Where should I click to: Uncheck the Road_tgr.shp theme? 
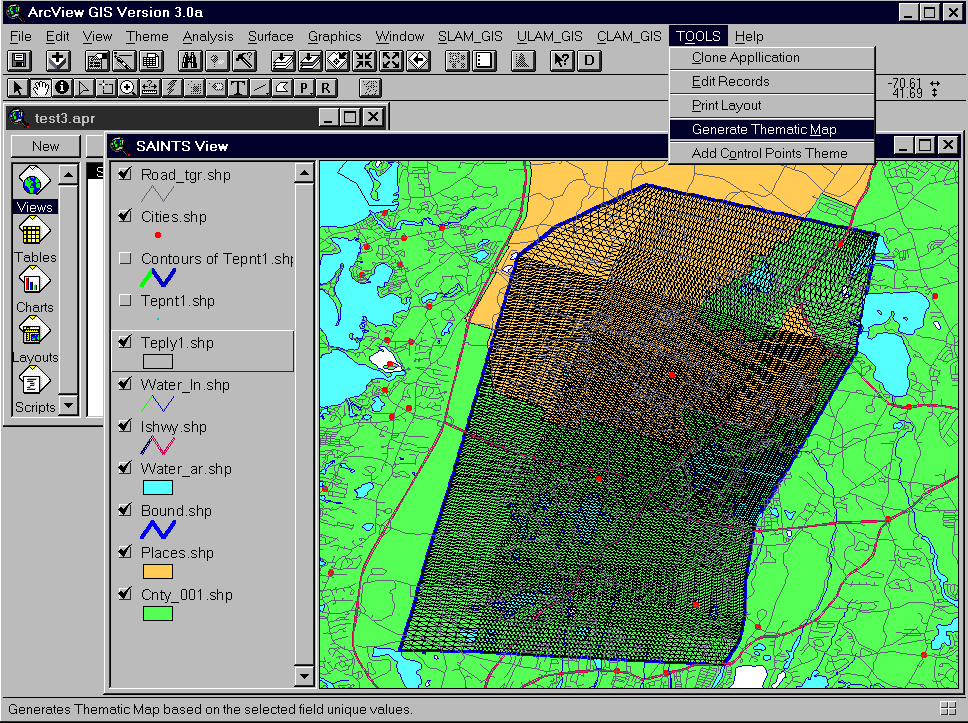click(125, 174)
